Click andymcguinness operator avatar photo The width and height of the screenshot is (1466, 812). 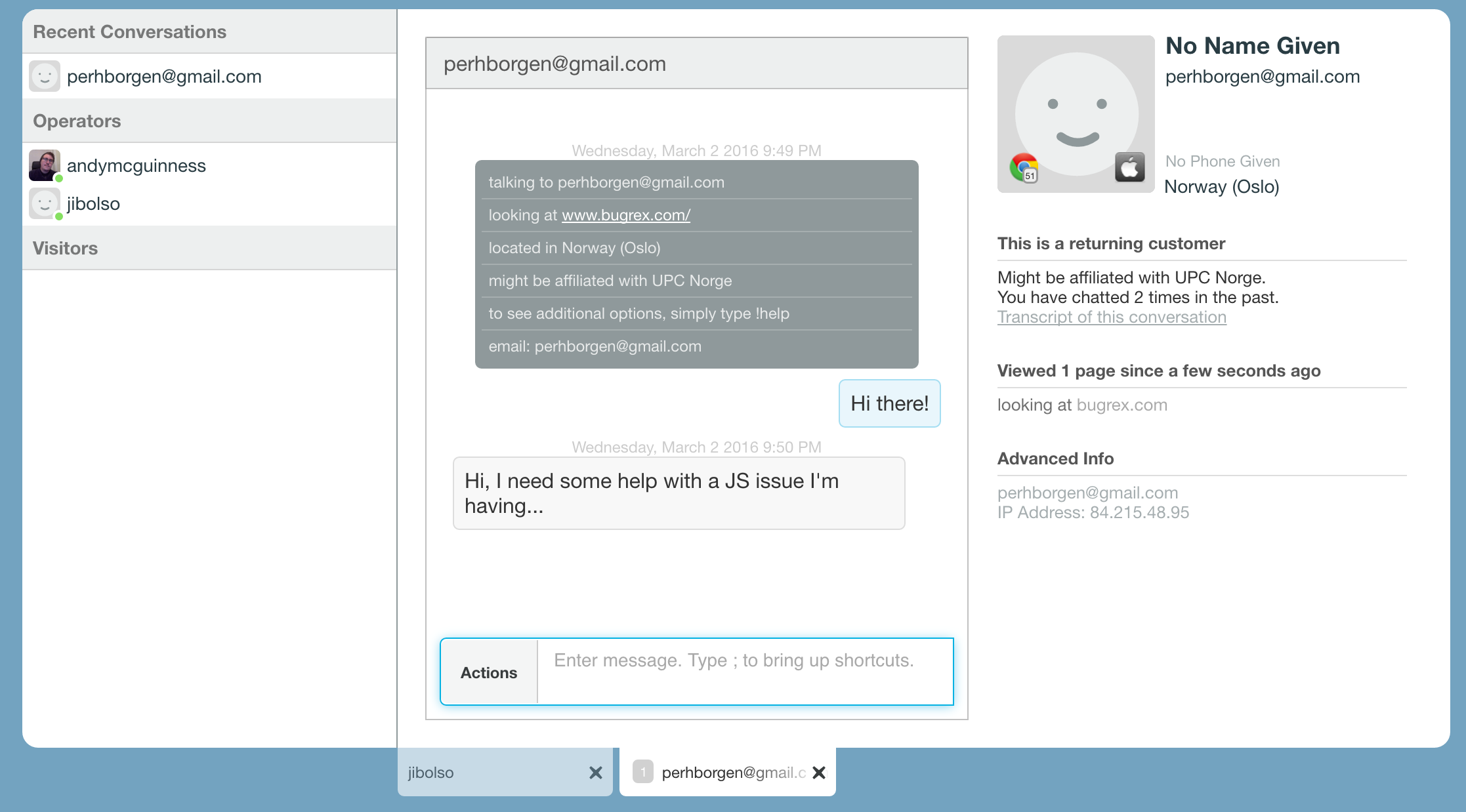pos(45,165)
